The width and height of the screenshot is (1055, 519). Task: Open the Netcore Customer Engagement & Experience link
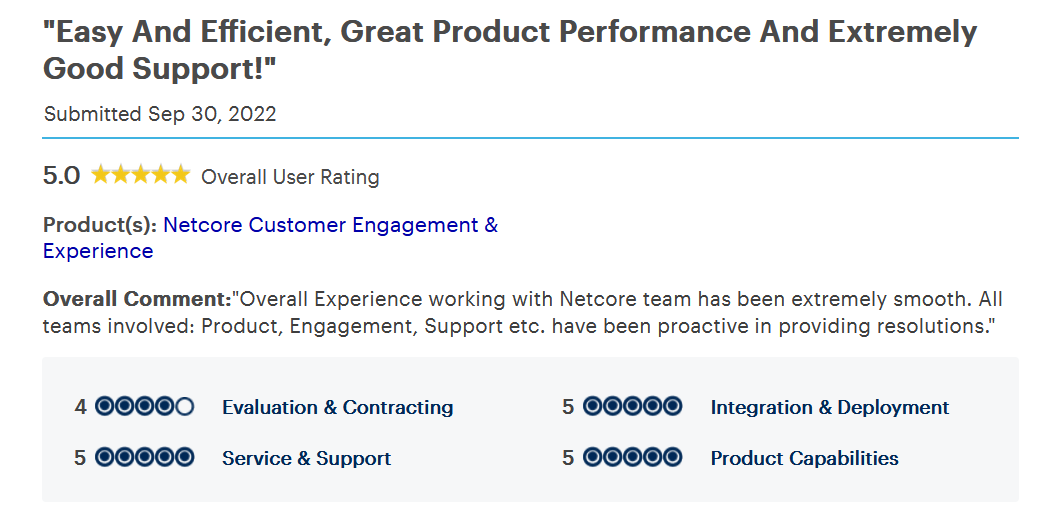[270, 238]
